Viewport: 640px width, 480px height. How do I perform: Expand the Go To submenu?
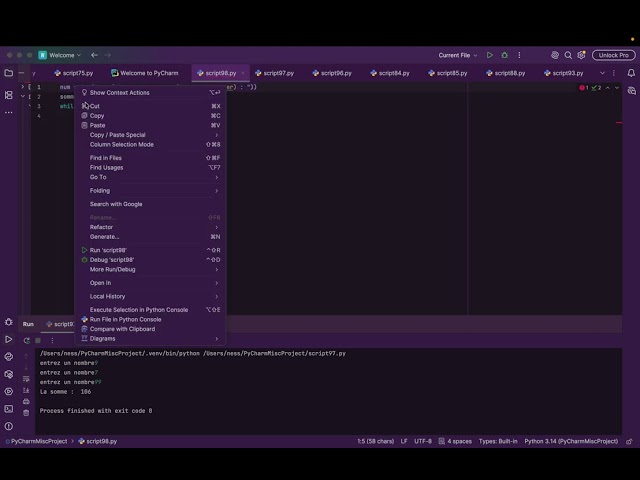coord(151,177)
